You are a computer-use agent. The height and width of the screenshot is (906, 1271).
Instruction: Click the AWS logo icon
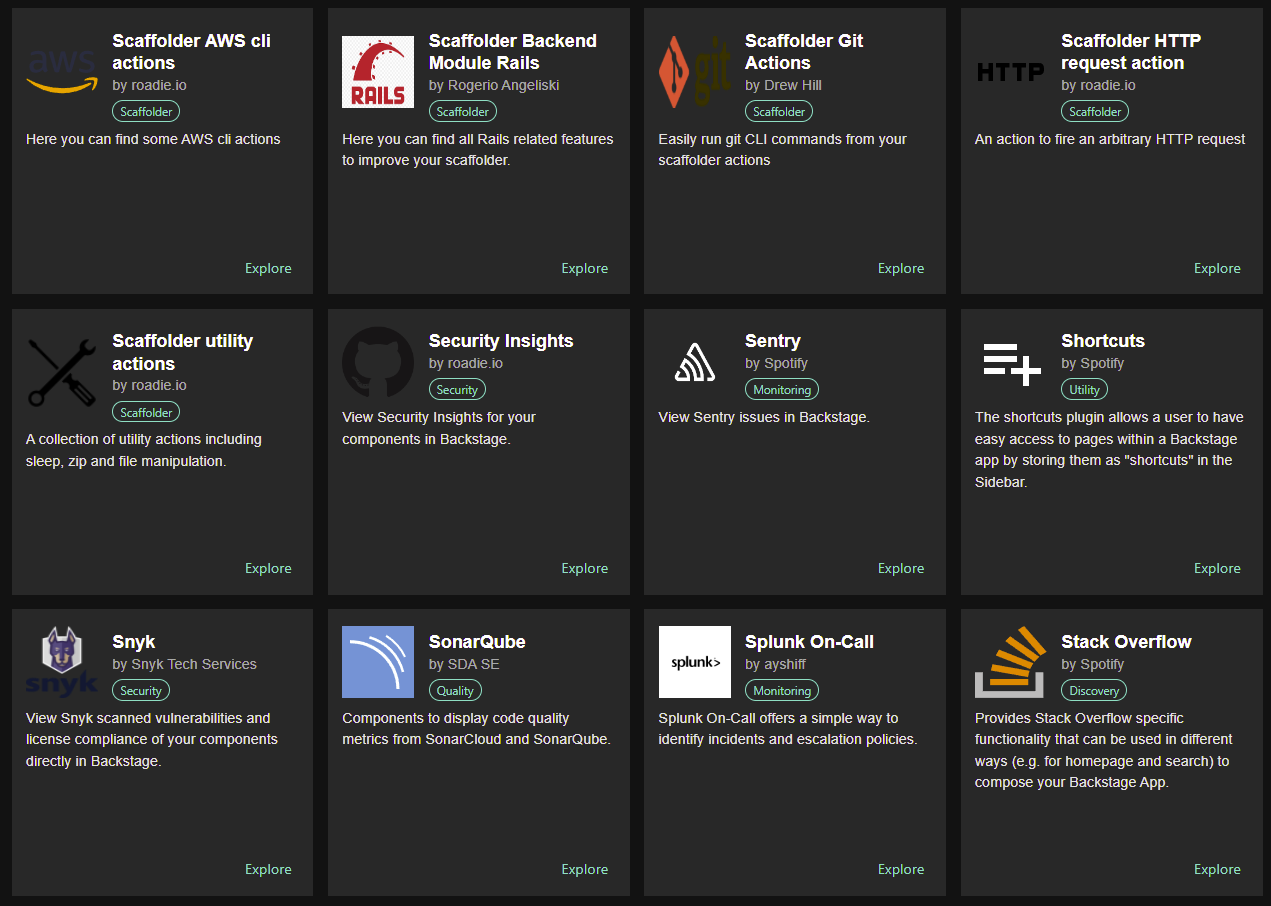point(62,72)
